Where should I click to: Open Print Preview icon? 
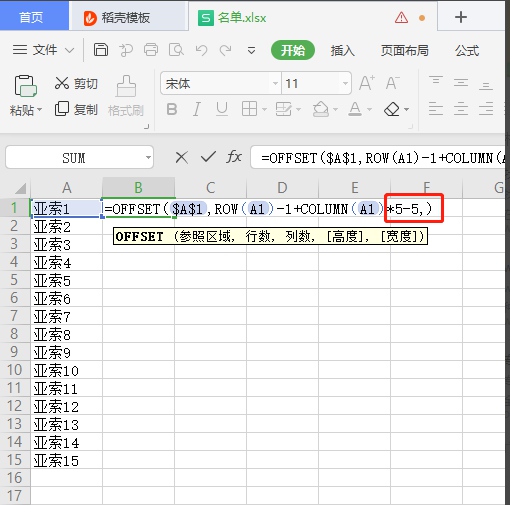coord(176,50)
